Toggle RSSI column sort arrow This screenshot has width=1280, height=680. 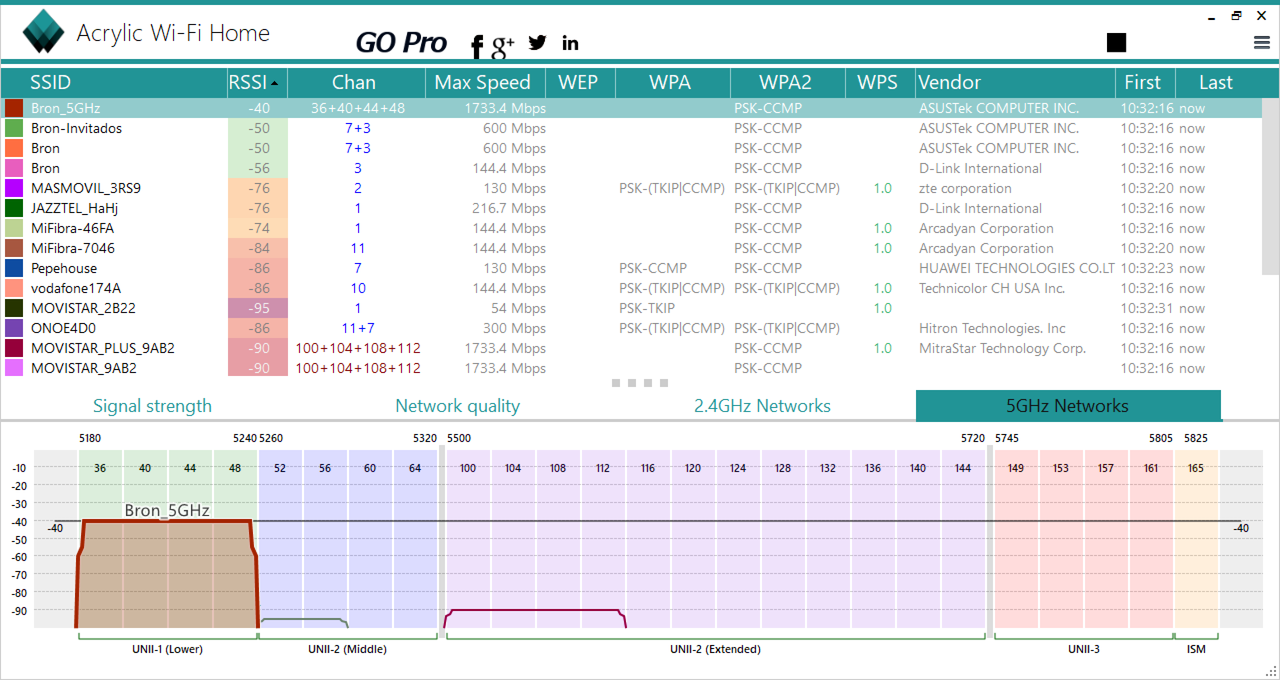(275, 82)
